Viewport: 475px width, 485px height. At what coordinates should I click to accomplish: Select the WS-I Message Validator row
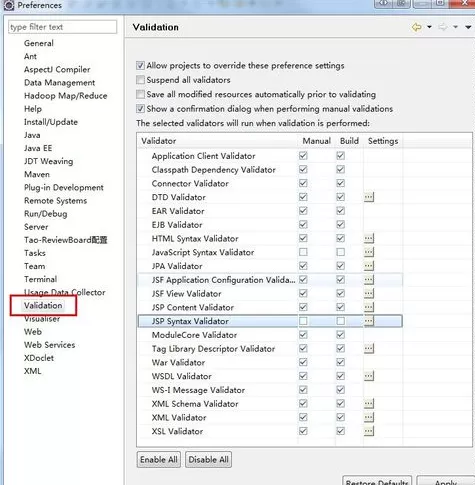270,390
